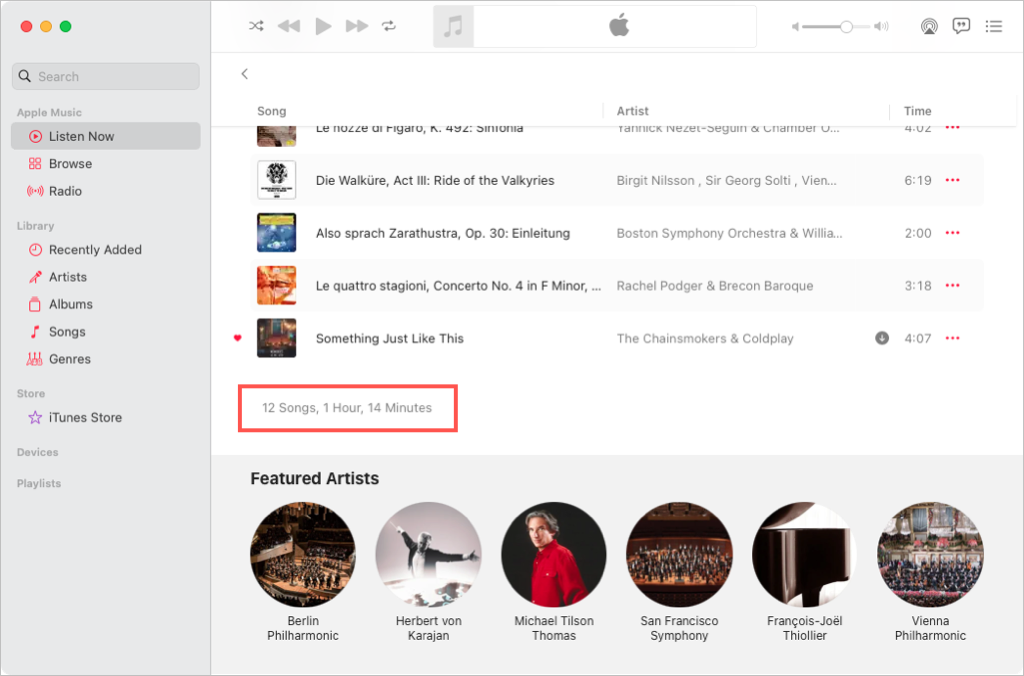
Task: Toggle love heart on Something Just Like This
Action: 238,338
